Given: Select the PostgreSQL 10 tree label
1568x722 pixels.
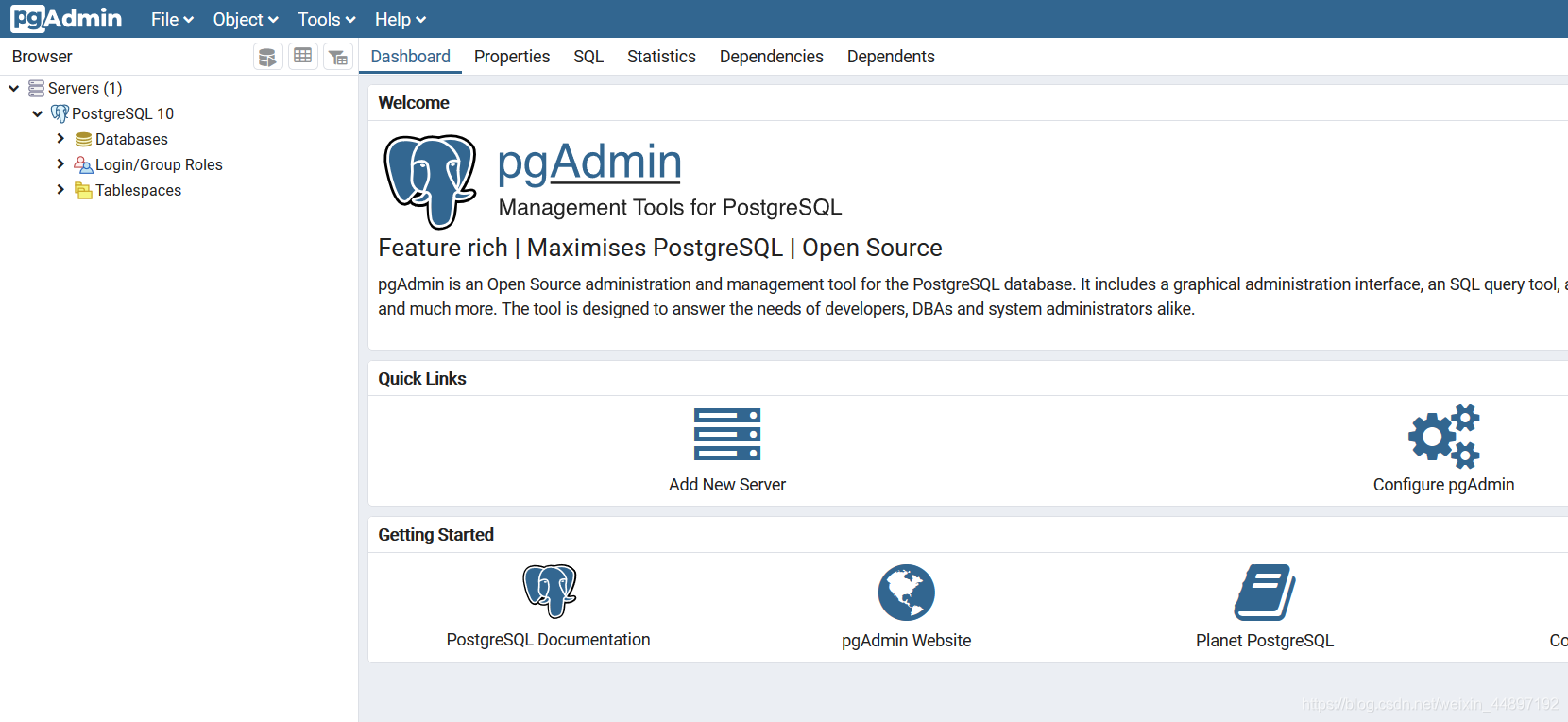Looking at the screenshot, I should pyautogui.click(x=123, y=113).
